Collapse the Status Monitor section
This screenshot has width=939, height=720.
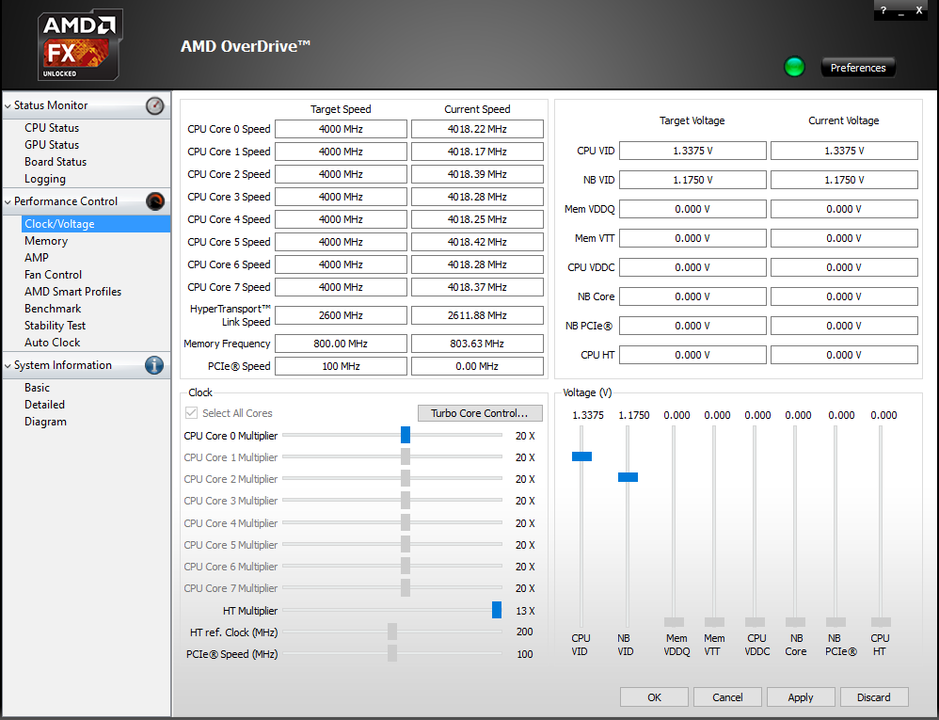[x=8, y=106]
